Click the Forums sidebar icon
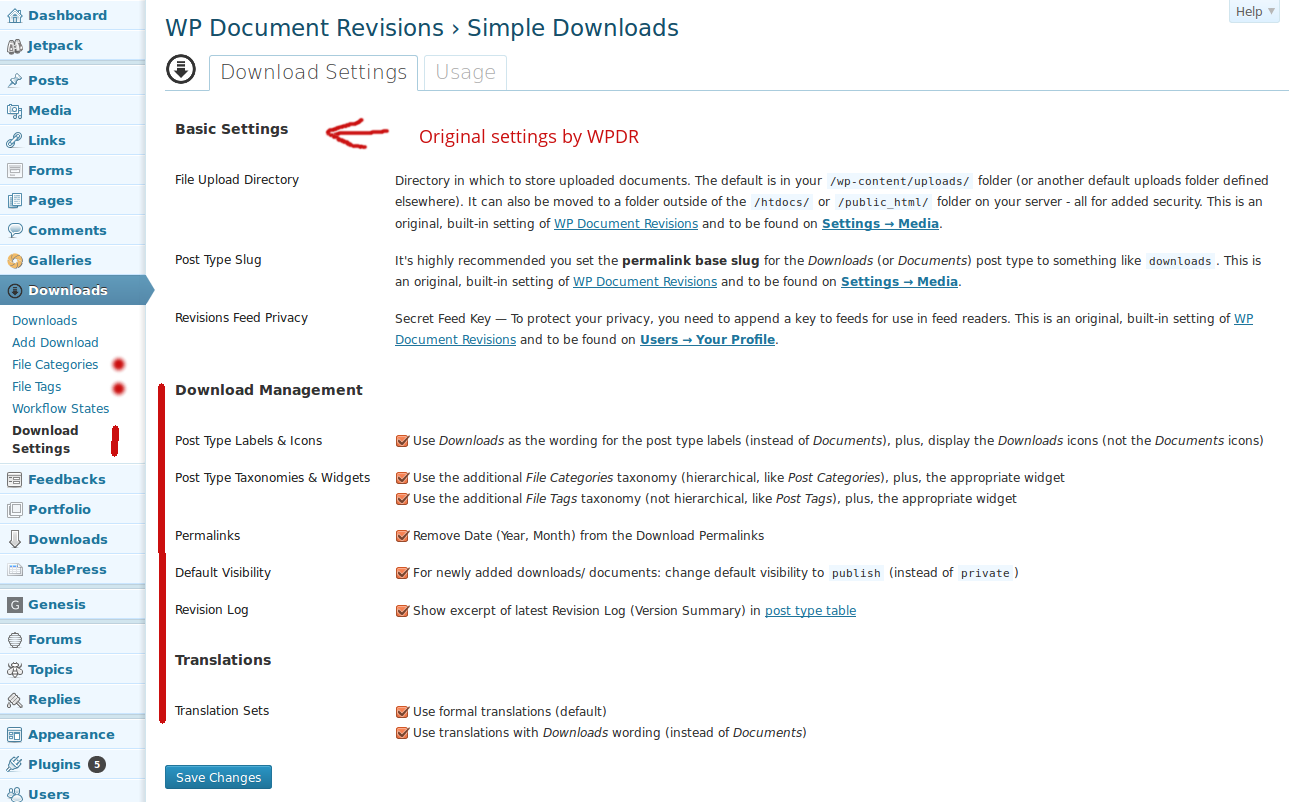 coord(15,640)
